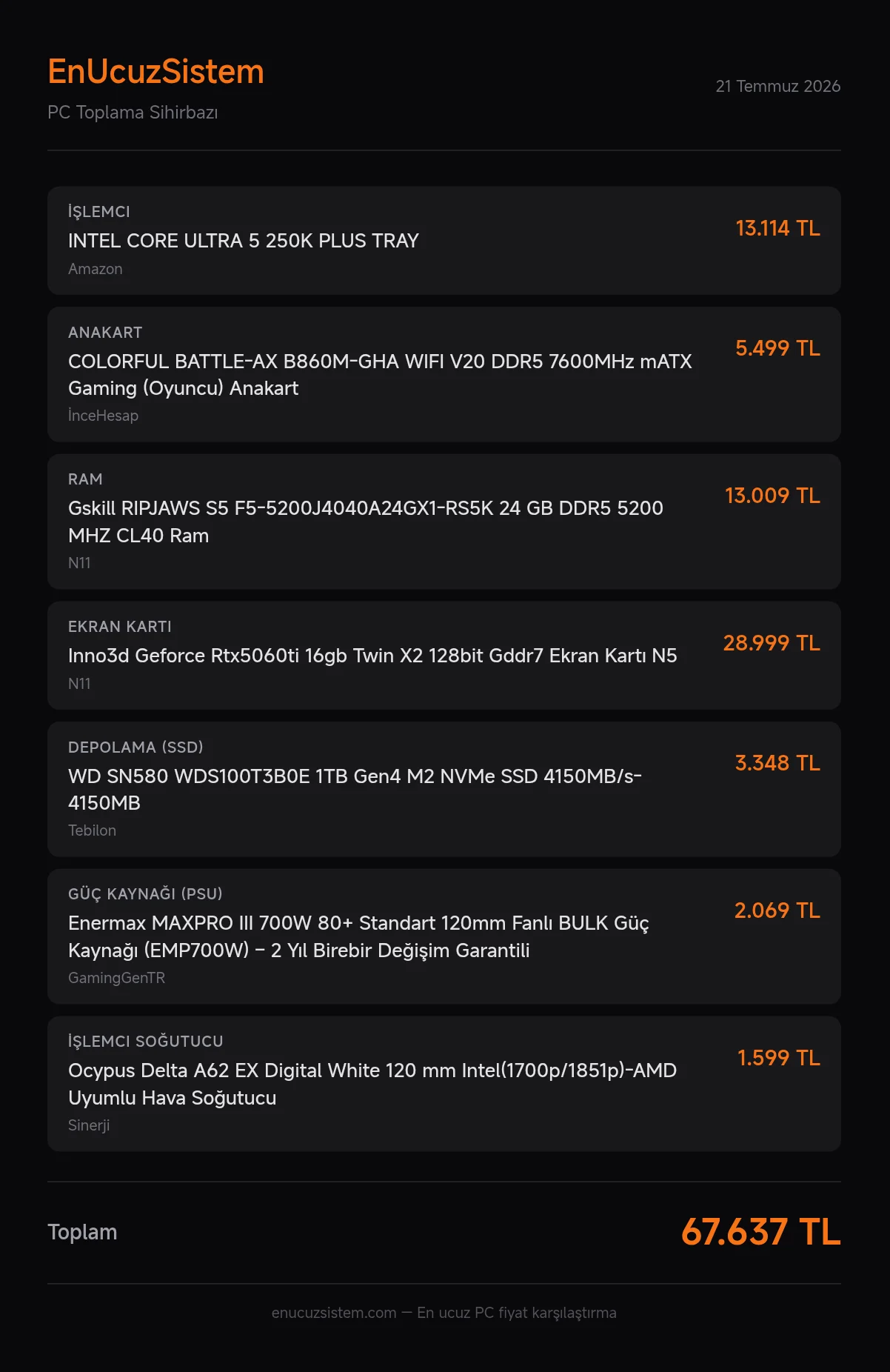Select the 67.637 TL total price

(760, 1232)
